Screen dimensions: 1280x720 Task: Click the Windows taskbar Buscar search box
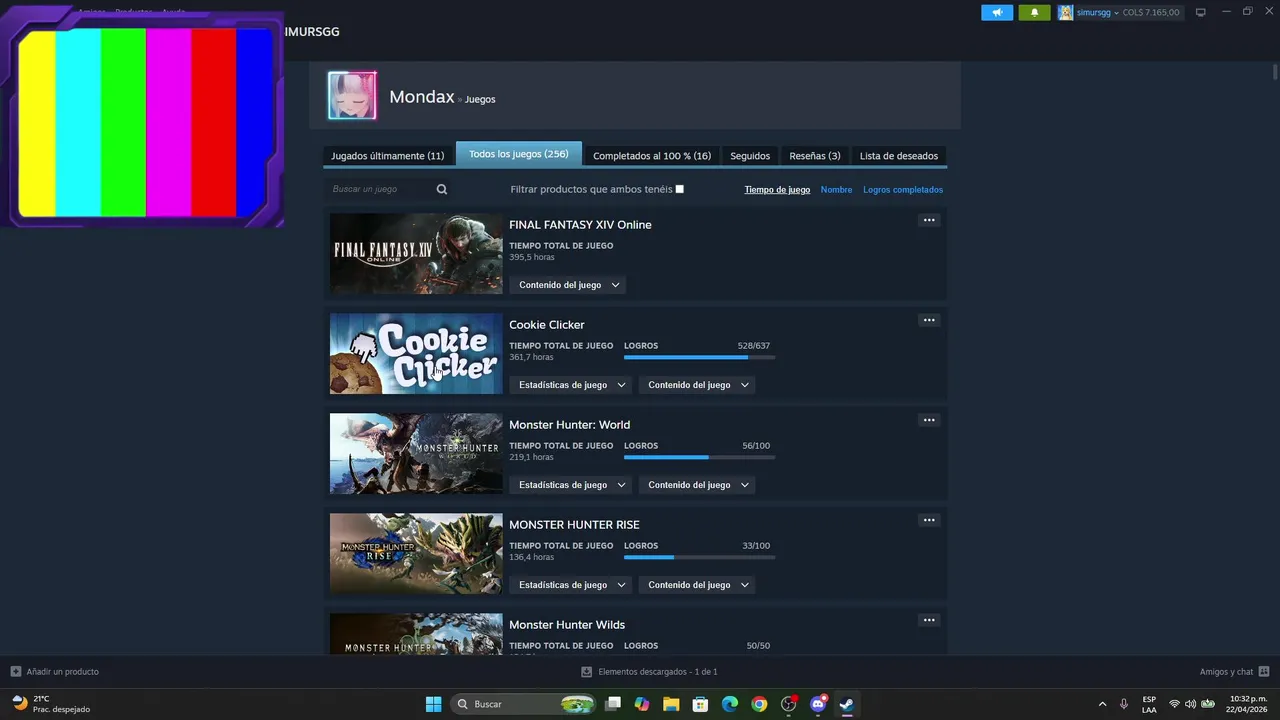tap(524, 704)
